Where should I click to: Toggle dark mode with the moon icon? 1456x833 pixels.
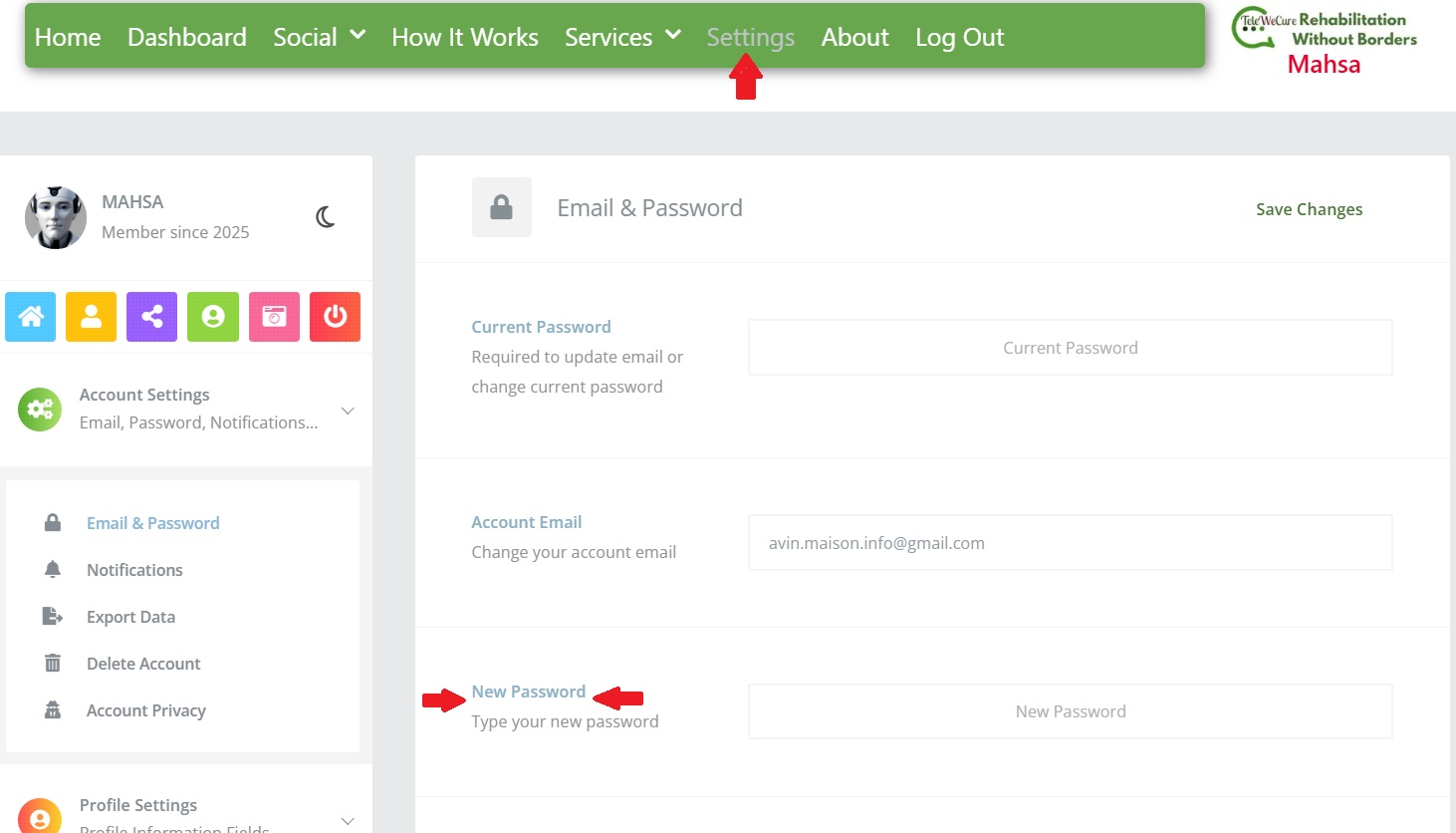[x=326, y=216]
